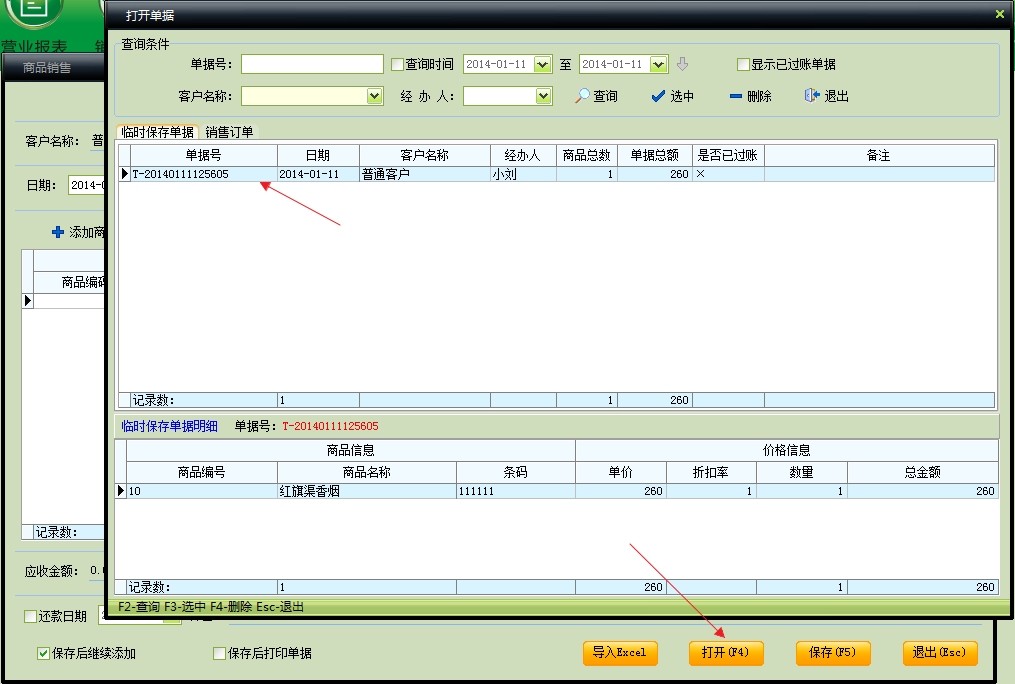Enable the 显示已过账单据 checkbox

pyautogui.click(x=743, y=64)
